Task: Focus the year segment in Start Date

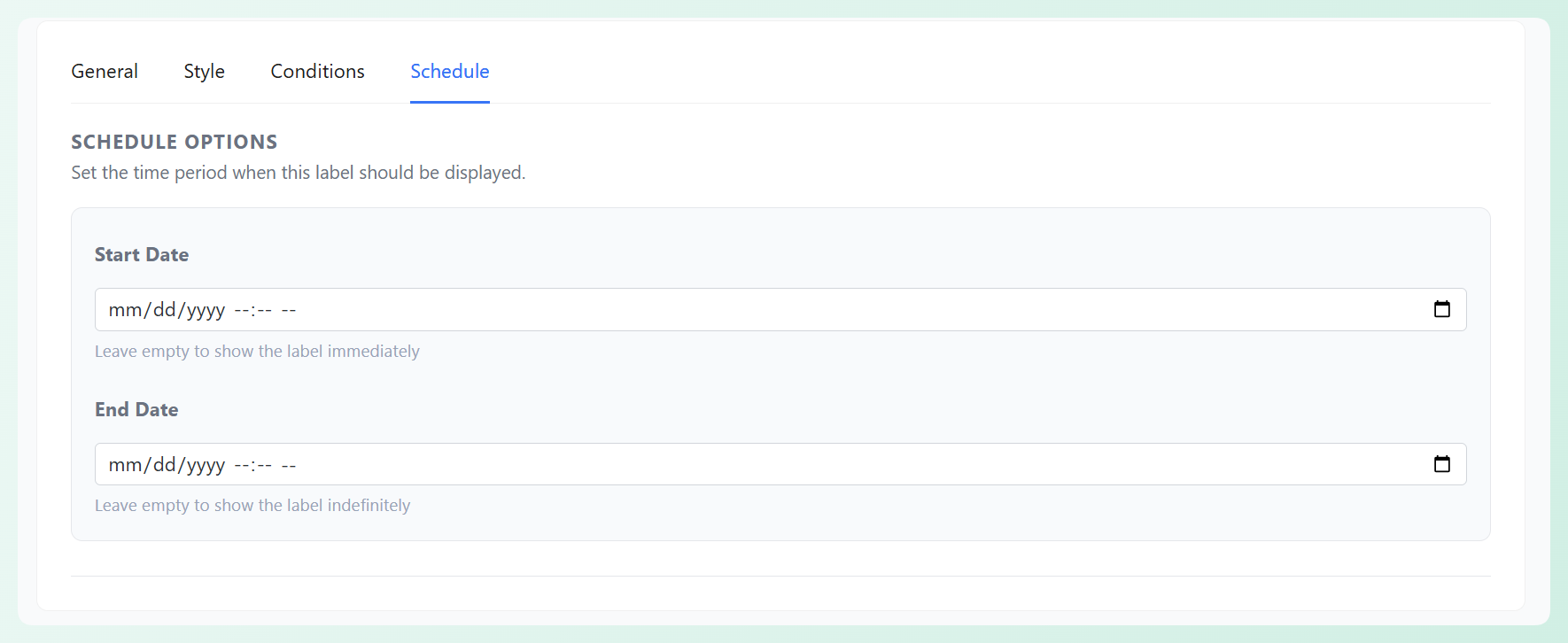Action: [206, 310]
